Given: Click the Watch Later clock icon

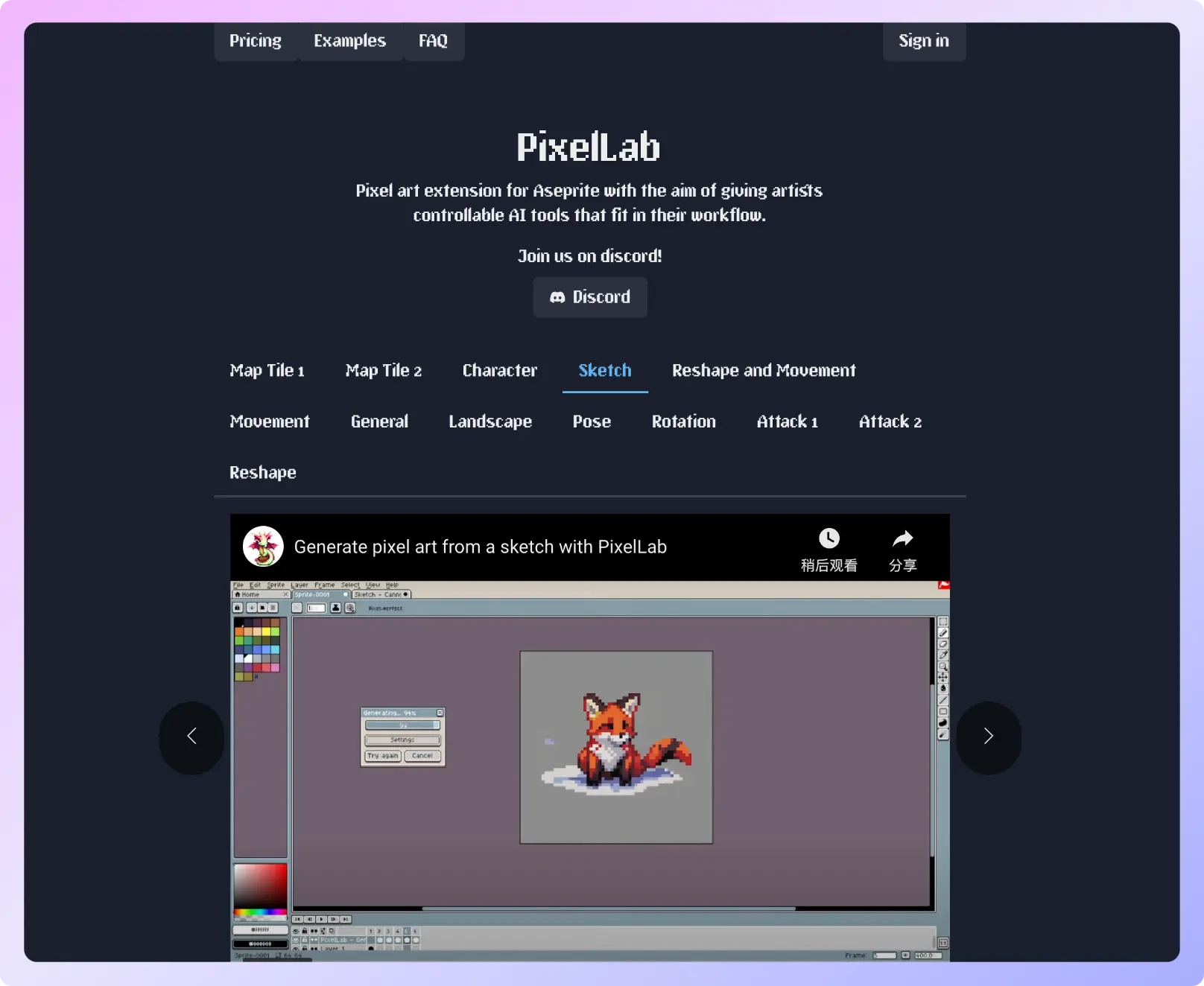Looking at the screenshot, I should click(828, 539).
